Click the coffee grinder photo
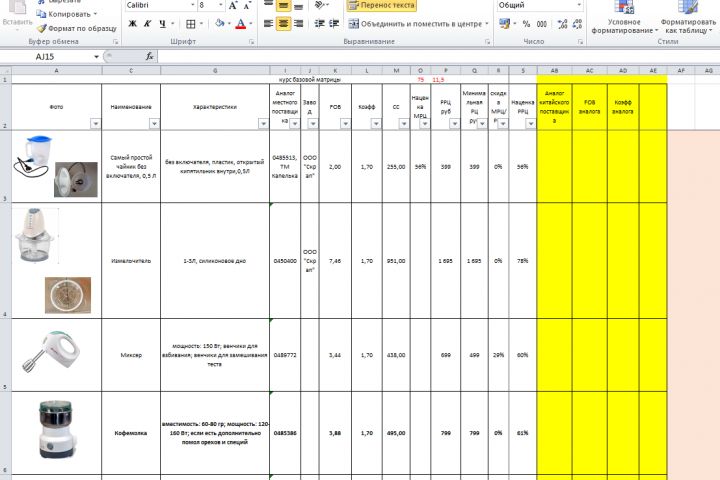 56,429
